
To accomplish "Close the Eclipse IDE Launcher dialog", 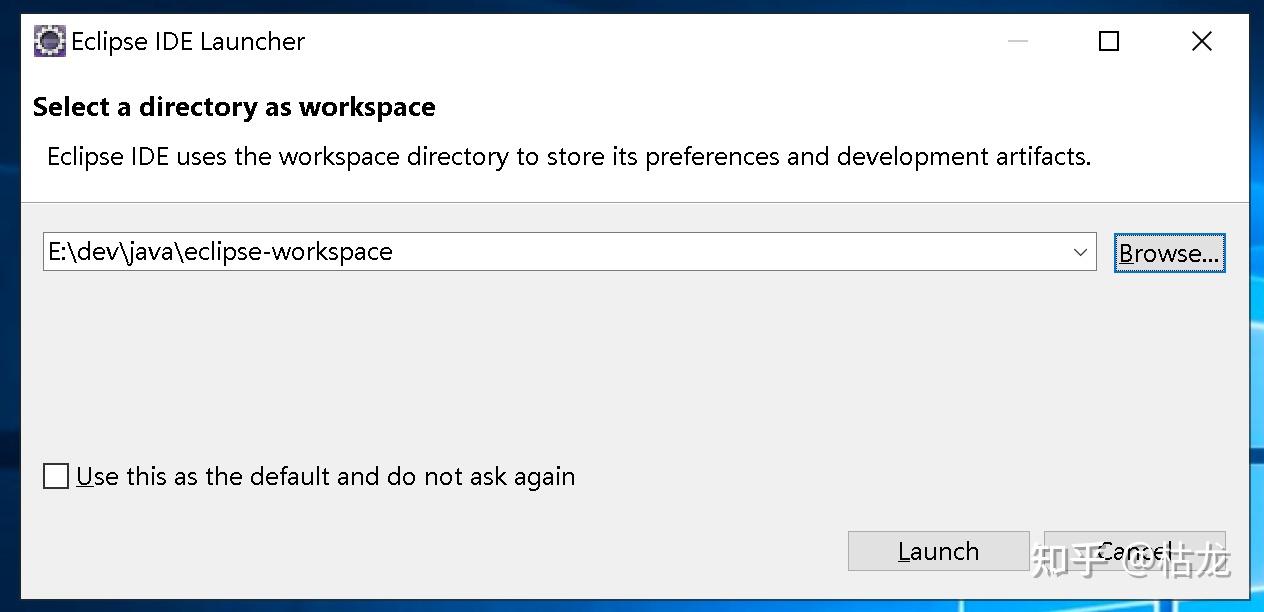I will 1201,41.
